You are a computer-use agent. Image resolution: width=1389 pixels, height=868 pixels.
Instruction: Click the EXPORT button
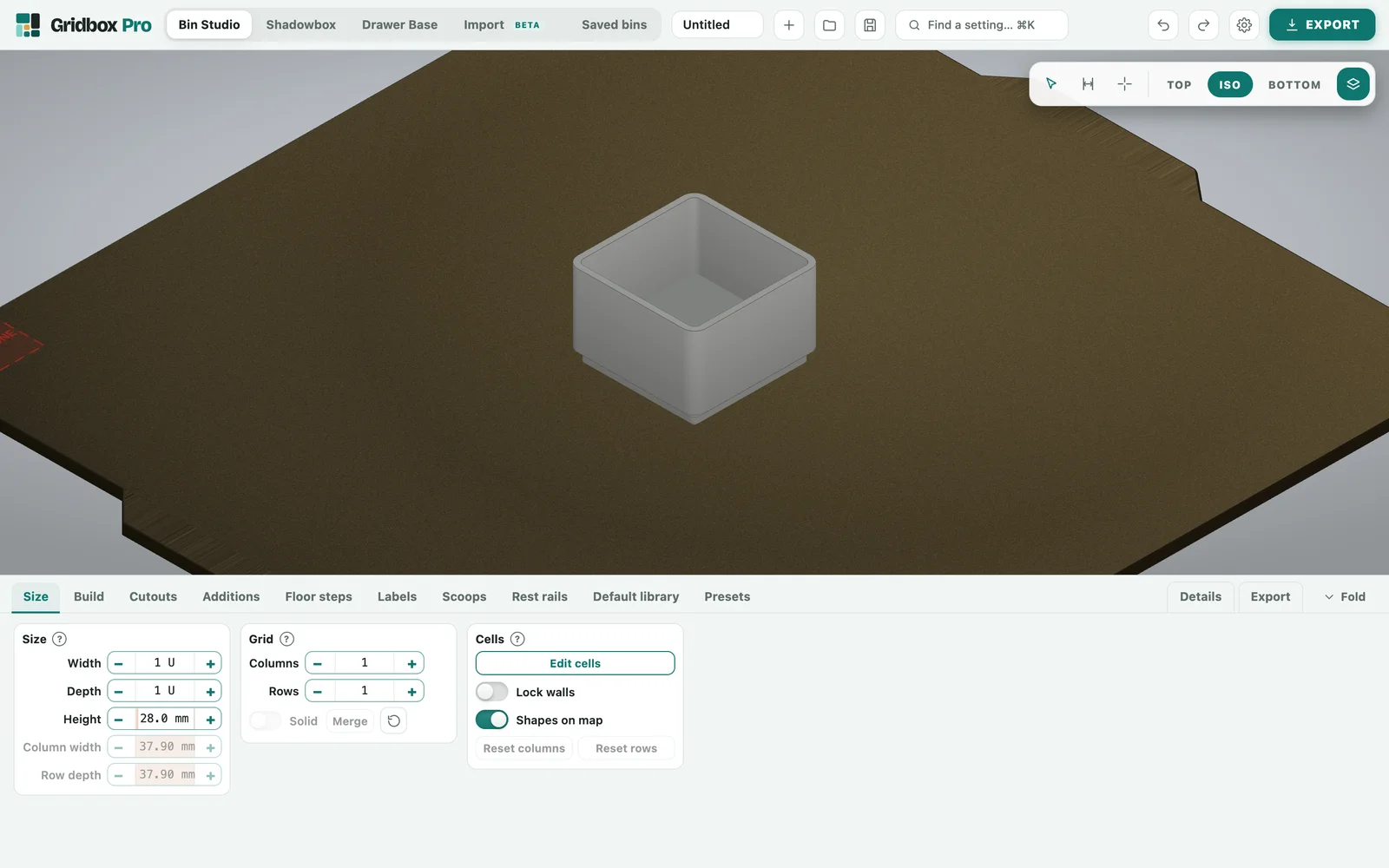1321,25
